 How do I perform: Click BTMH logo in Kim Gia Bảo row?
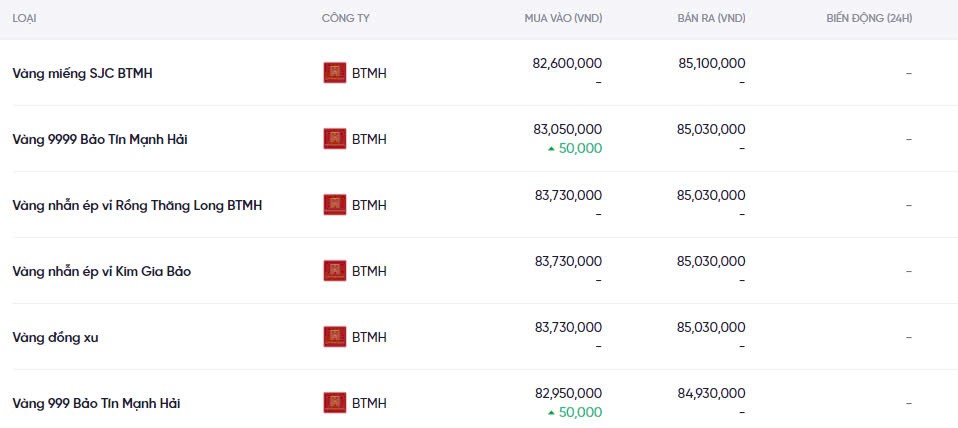point(335,271)
